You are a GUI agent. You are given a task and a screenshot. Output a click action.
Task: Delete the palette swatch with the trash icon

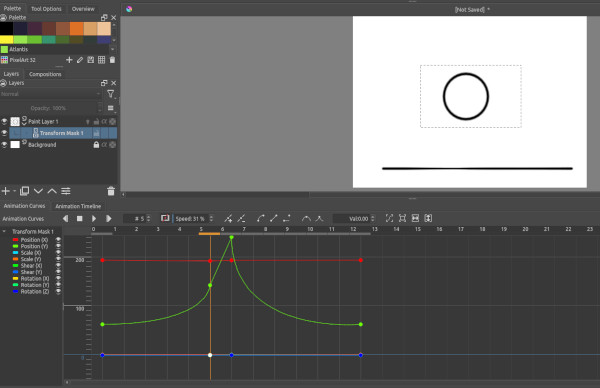click(x=112, y=60)
